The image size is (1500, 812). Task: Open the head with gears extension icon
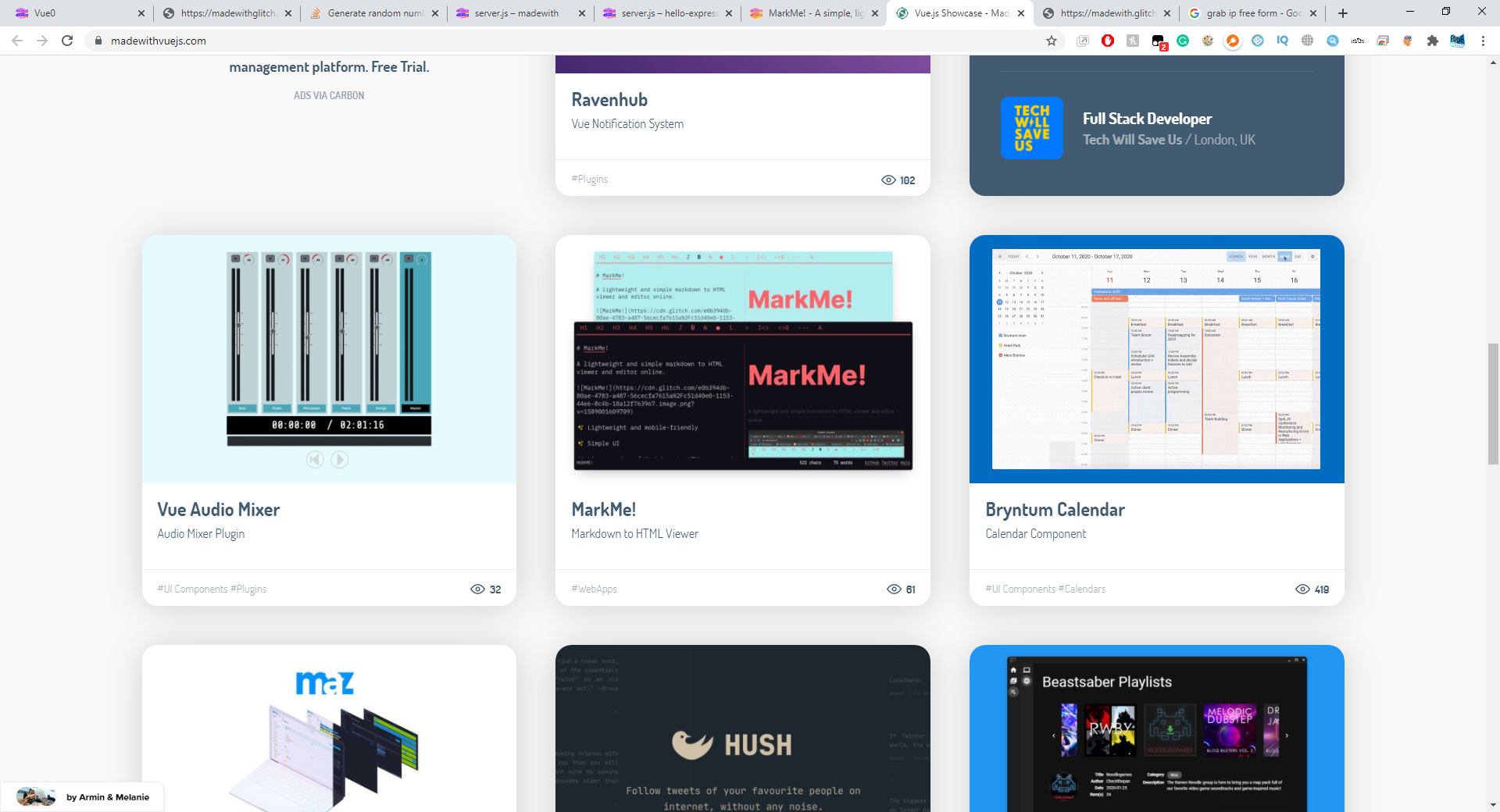point(1408,41)
